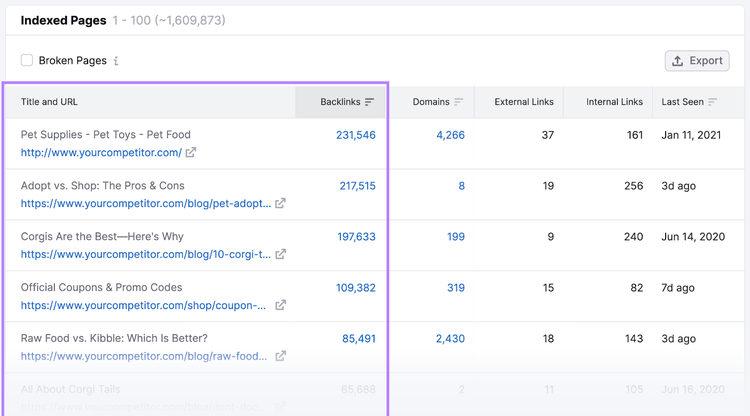Select the Raw Food vs. Kibble title

[114, 338]
